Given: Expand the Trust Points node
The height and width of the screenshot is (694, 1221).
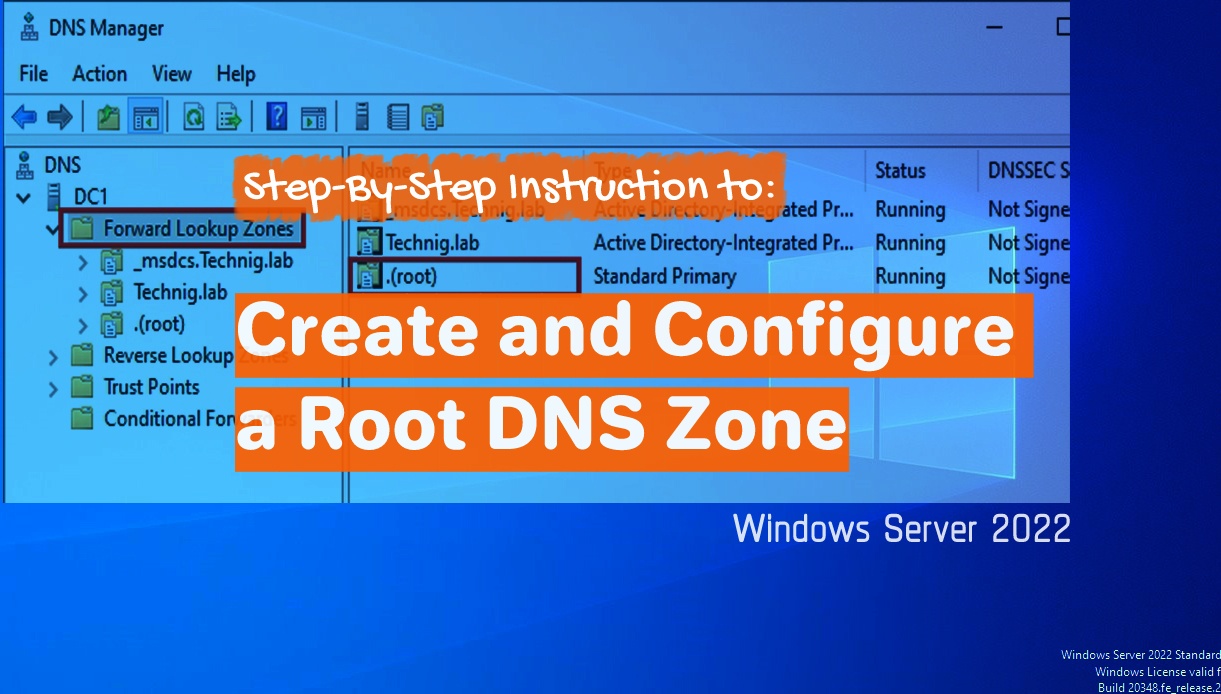Looking at the screenshot, I should coord(53,388).
